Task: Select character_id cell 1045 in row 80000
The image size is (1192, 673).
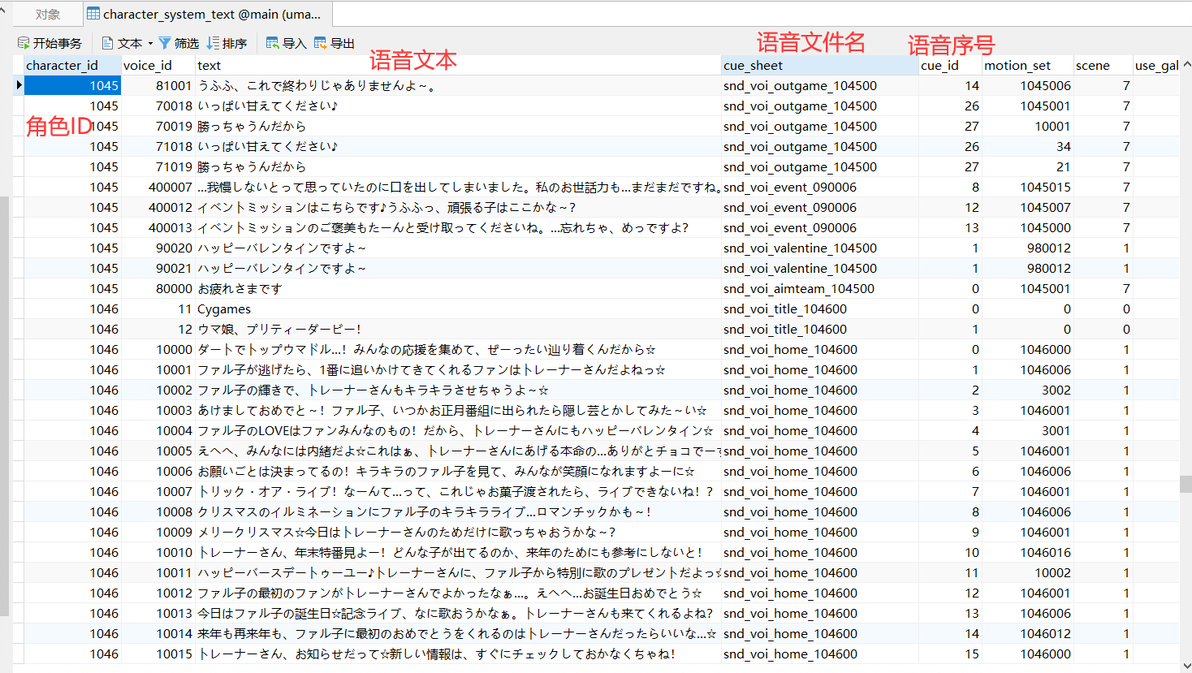Action: pyautogui.click(x=72, y=288)
